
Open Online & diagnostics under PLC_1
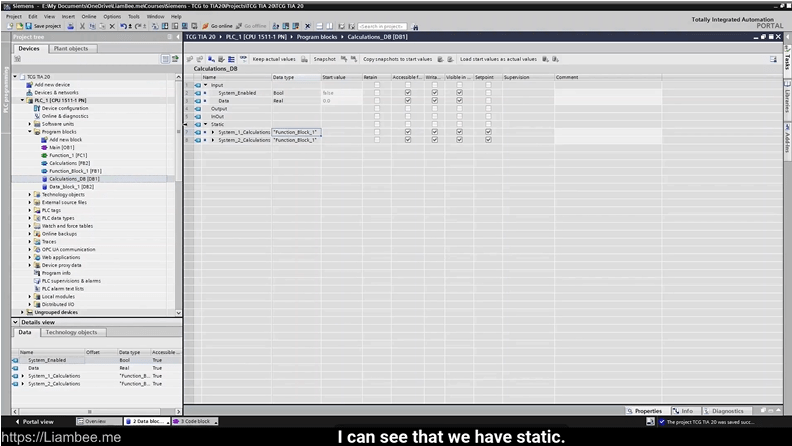pyautogui.click(x=66, y=116)
